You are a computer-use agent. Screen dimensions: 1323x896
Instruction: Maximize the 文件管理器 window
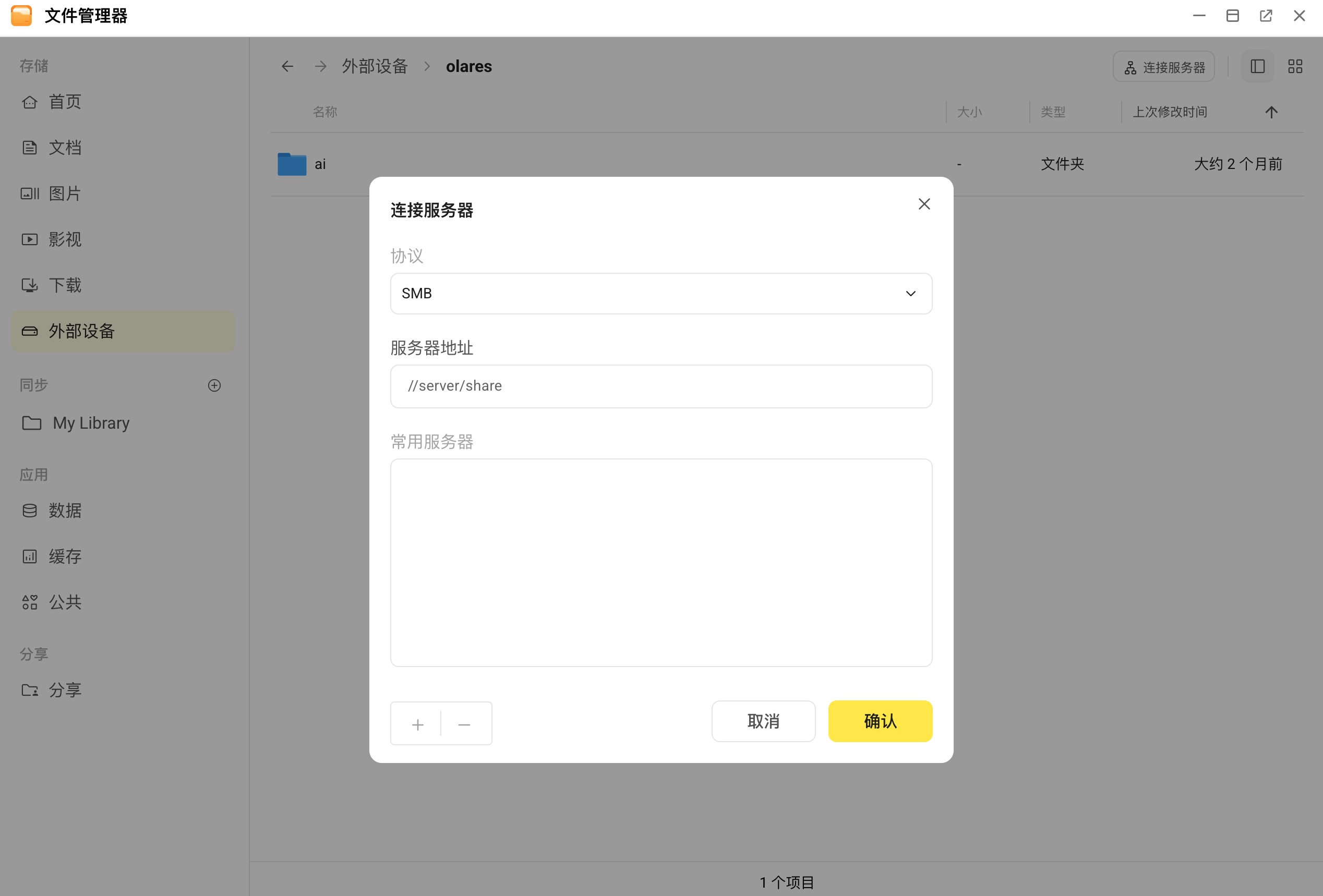pyautogui.click(x=1232, y=15)
